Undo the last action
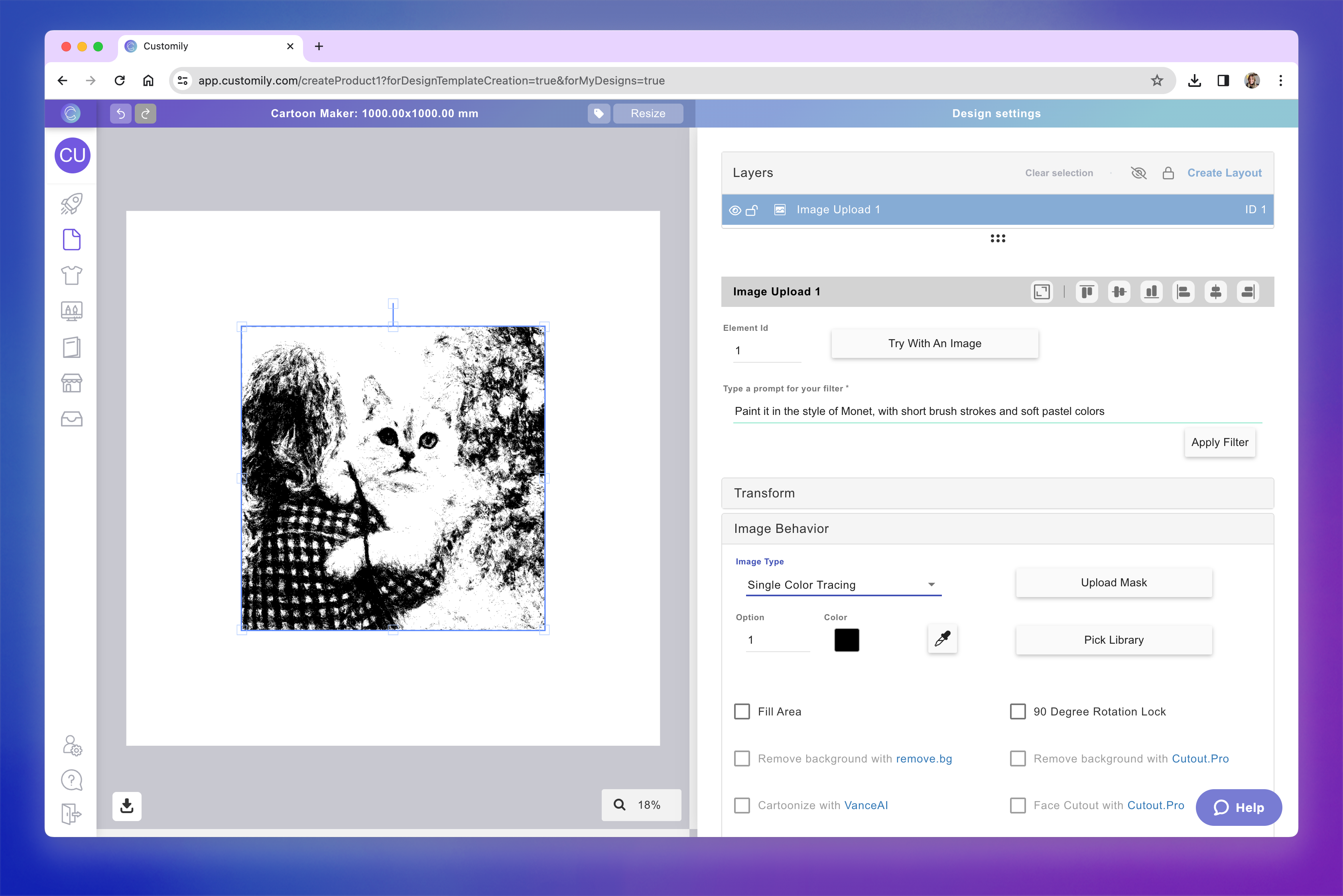1343x896 pixels. click(121, 113)
